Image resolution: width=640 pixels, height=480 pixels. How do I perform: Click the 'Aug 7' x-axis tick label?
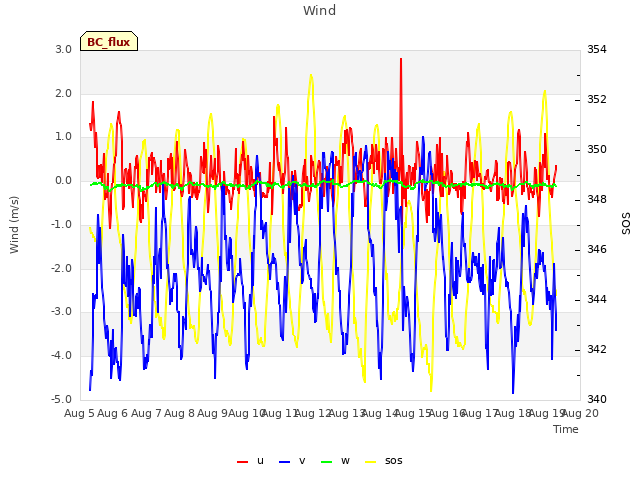(x=146, y=413)
